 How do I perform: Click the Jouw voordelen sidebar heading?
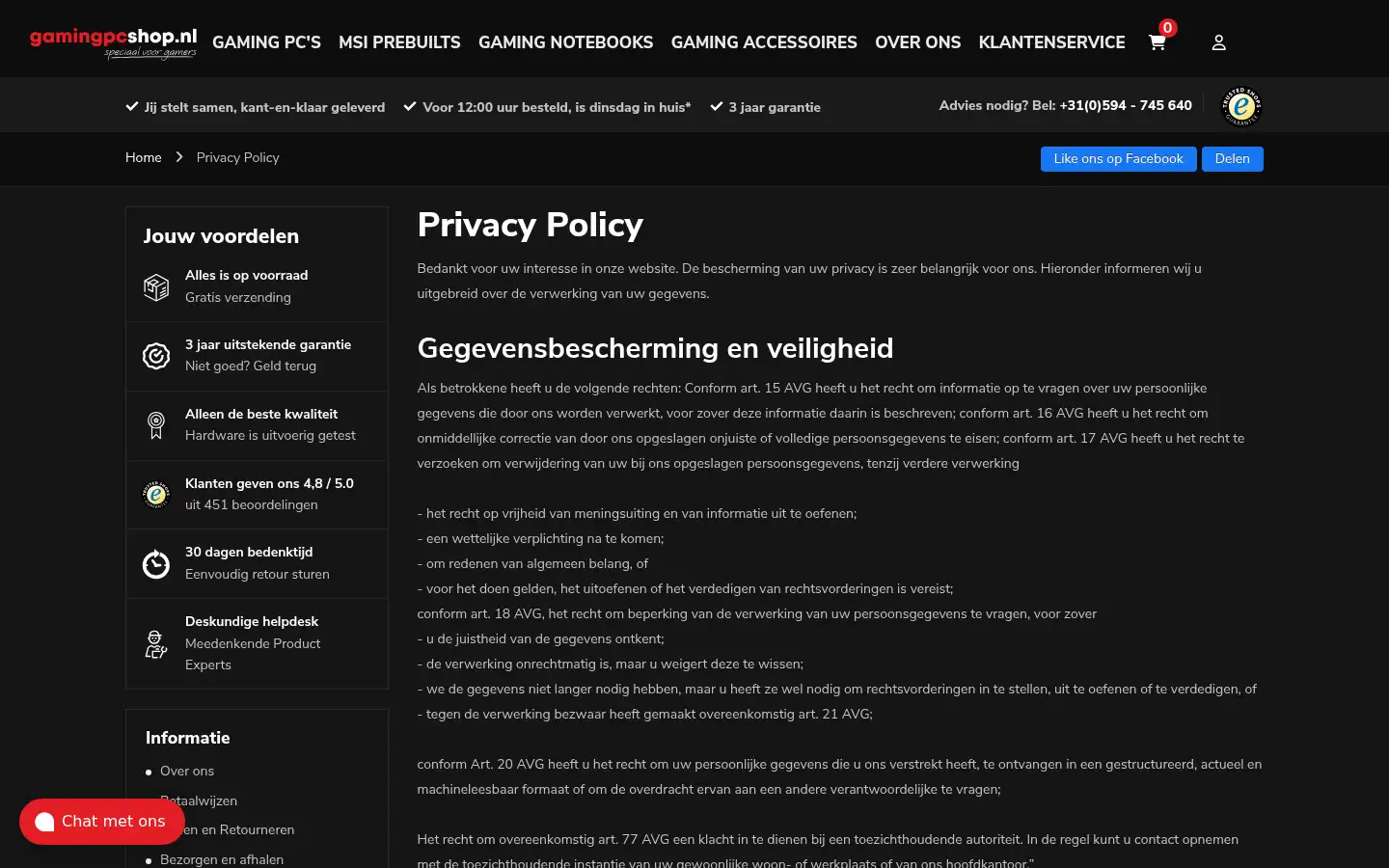(221, 236)
